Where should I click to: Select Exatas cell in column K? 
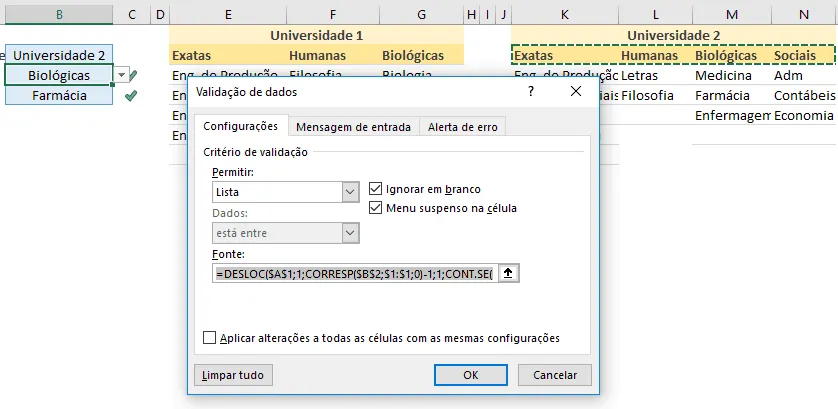[x=565, y=55]
